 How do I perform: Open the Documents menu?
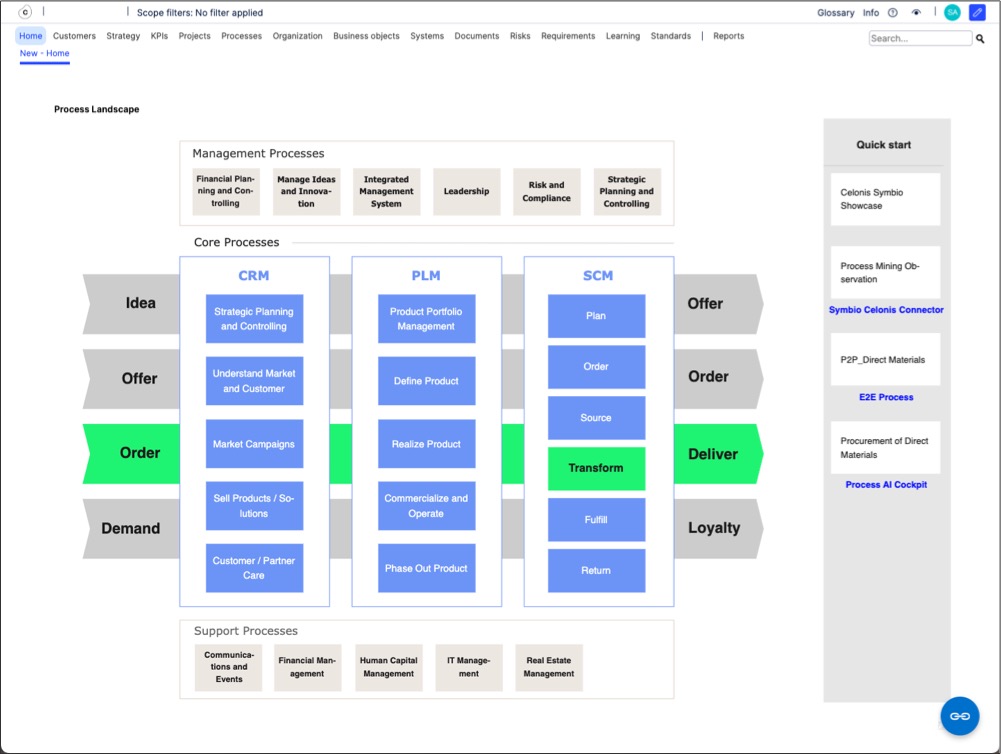click(x=477, y=36)
